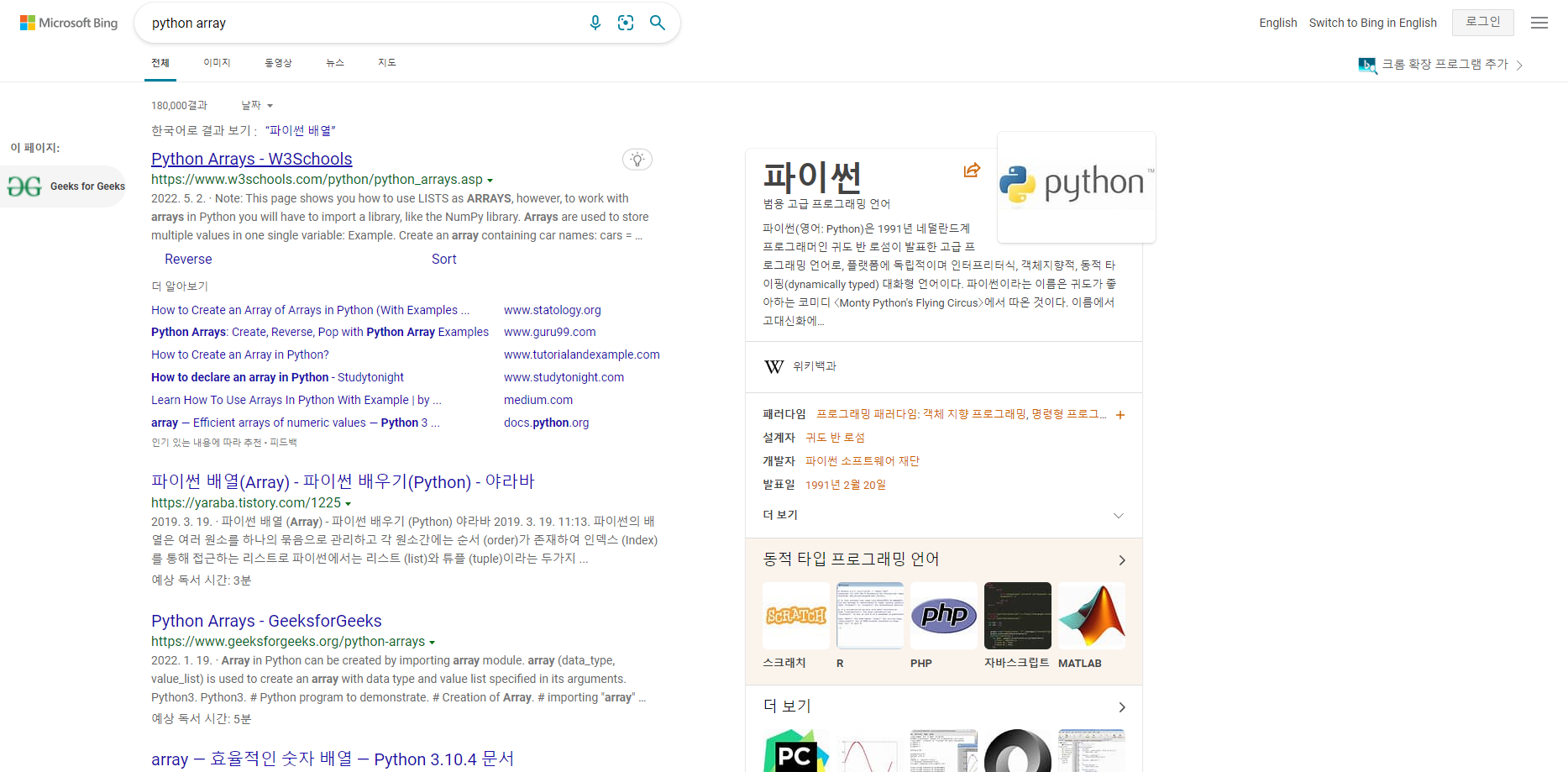The height and width of the screenshot is (772, 1568).
Task: Click the python logo image
Action: (x=1077, y=186)
